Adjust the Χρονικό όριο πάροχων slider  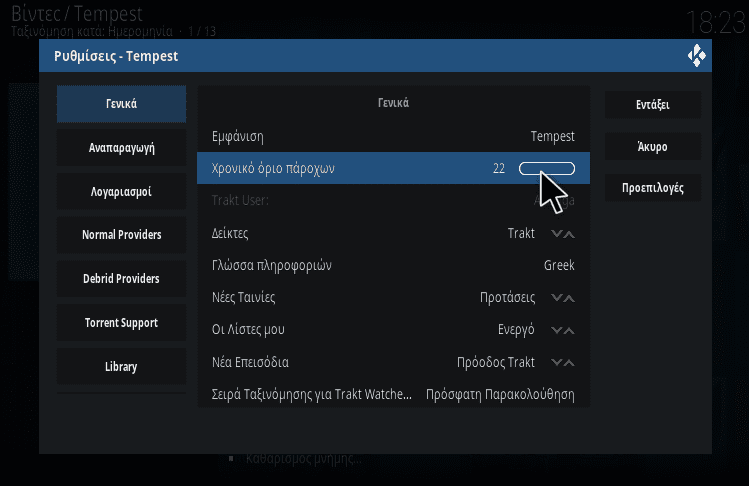tap(547, 168)
